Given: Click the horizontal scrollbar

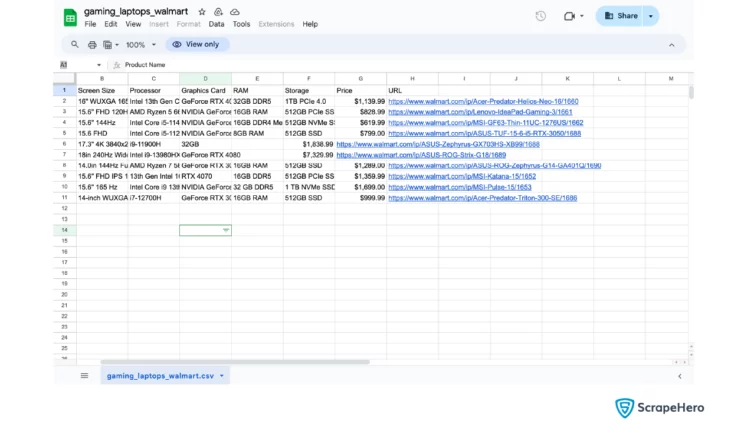Looking at the screenshot, I should coord(235,362).
